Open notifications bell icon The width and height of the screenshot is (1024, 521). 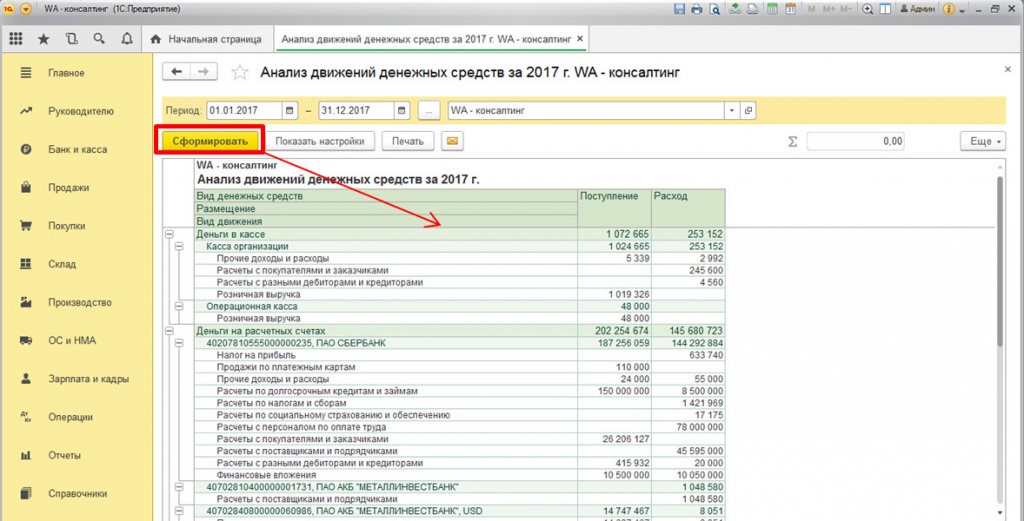coord(127,39)
